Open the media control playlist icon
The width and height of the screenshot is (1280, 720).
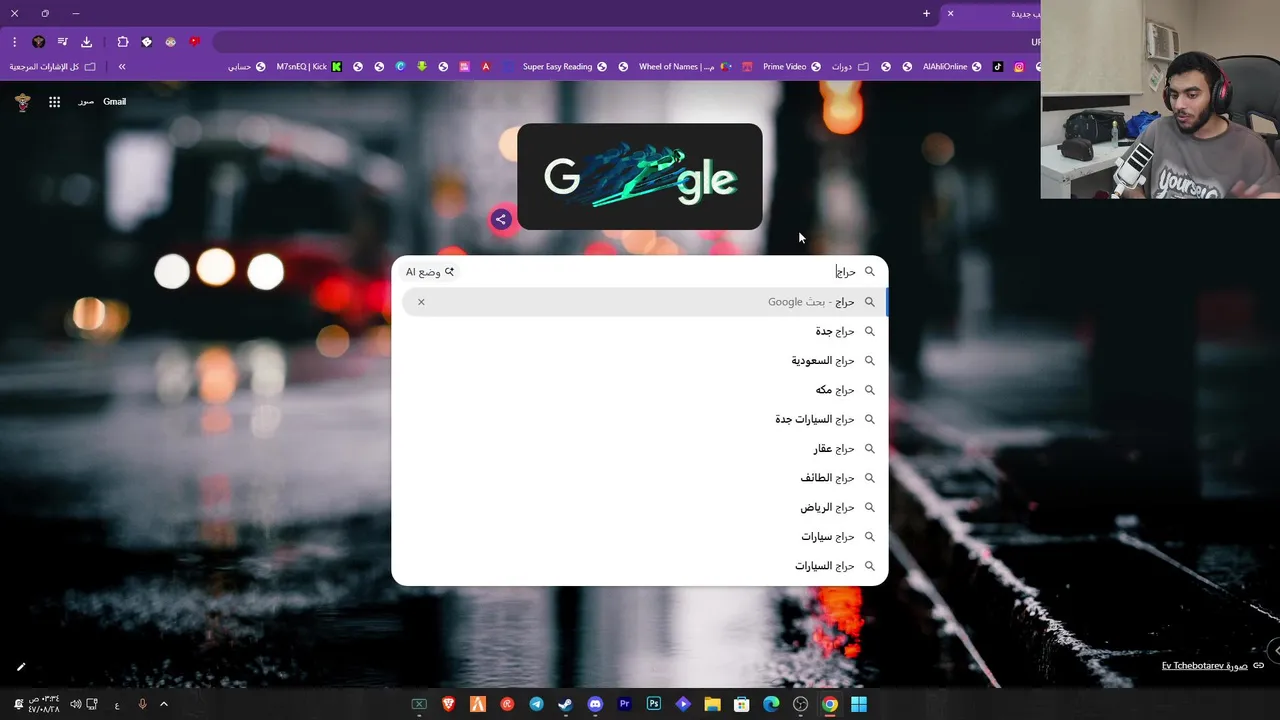pyautogui.click(x=63, y=42)
